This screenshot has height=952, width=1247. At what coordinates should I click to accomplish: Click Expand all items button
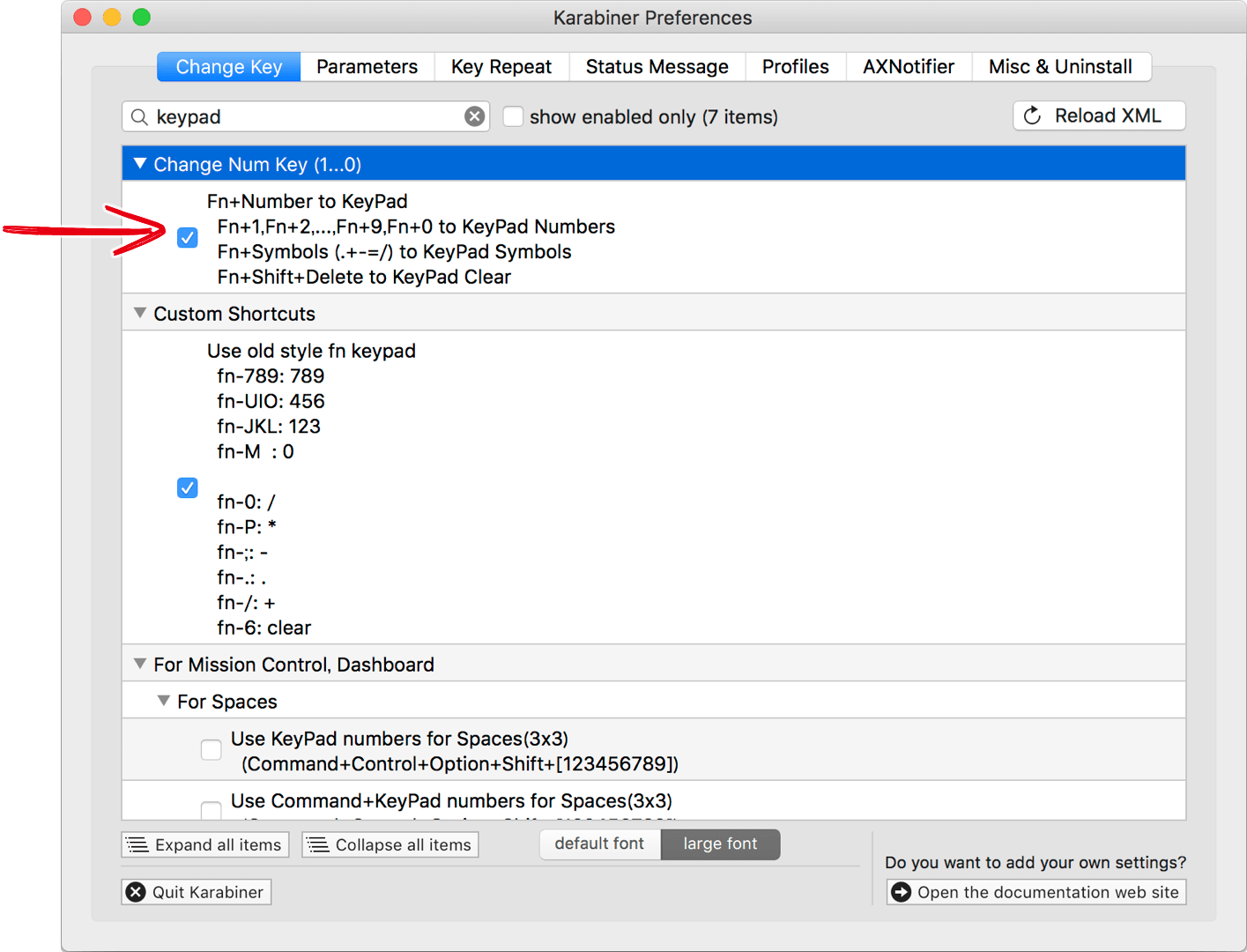[205, 844]
